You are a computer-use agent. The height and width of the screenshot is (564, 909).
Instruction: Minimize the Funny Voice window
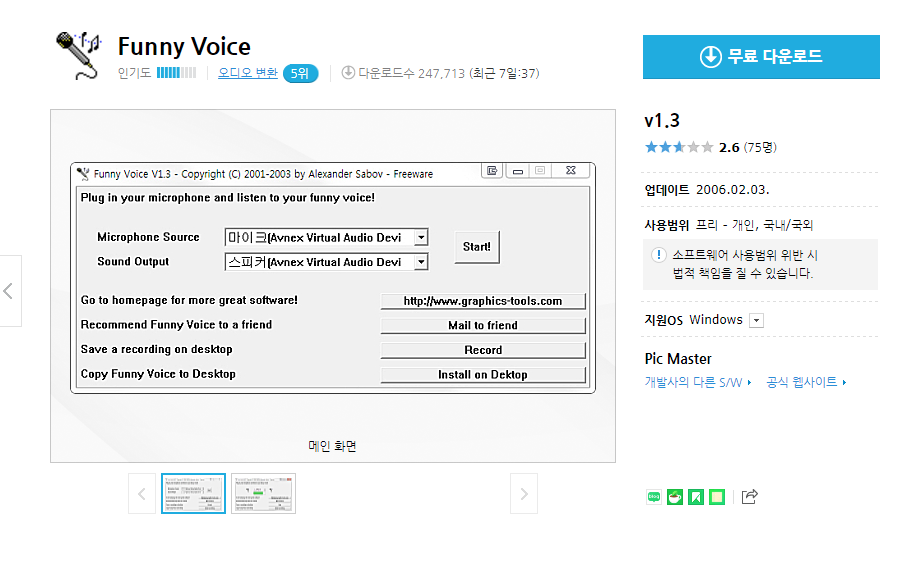tap(518, 170)
